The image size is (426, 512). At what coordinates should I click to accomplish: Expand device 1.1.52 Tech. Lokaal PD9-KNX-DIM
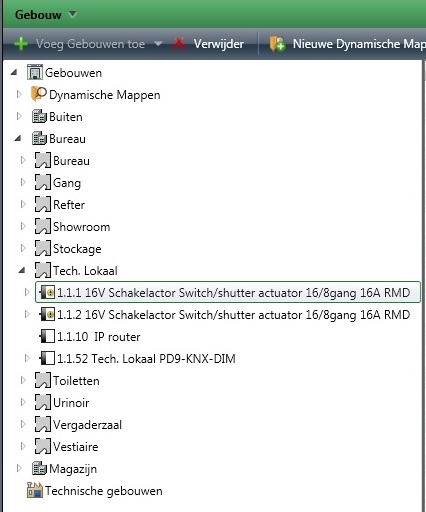pos(27,358)
